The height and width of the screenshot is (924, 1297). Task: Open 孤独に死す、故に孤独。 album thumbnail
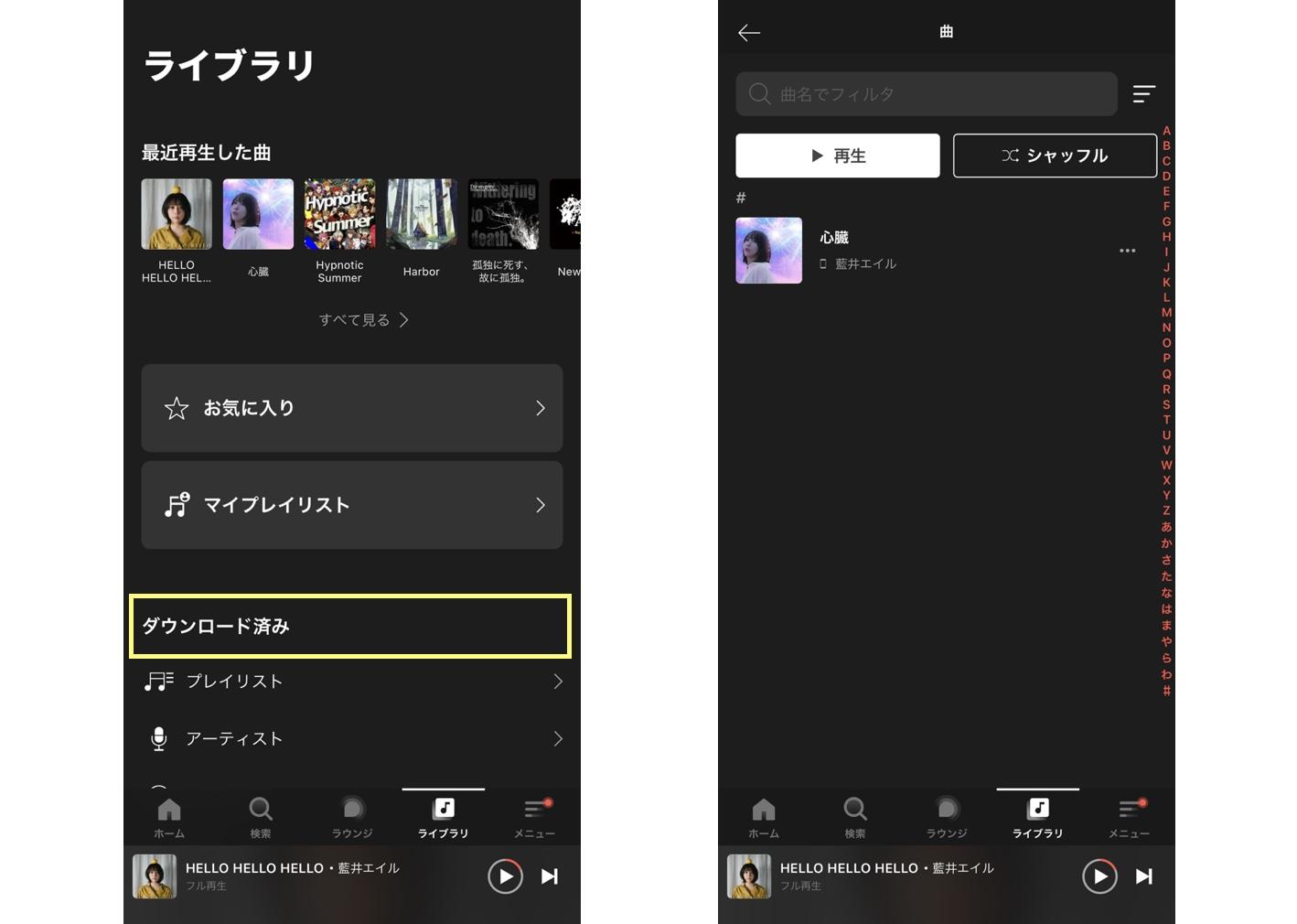(503, 214)
